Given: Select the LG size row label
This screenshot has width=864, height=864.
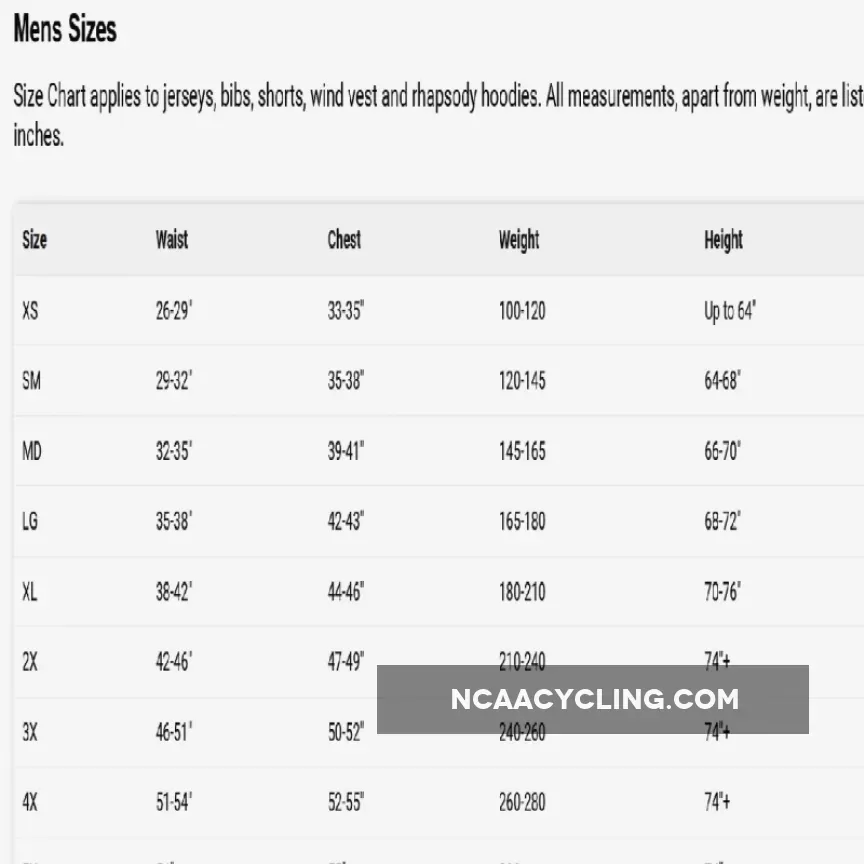Looking at the screenshot, I should 30,521.
